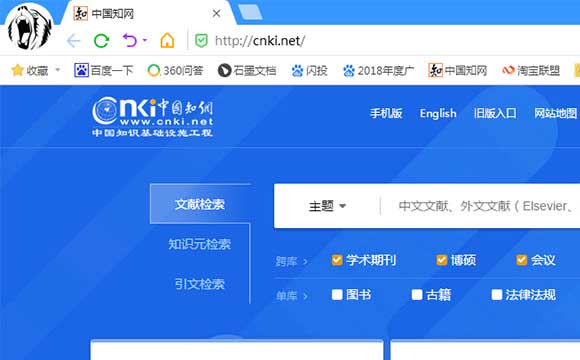Open the 主题 search field dropdown
This screenshot has height=360, width=580.
327,206
